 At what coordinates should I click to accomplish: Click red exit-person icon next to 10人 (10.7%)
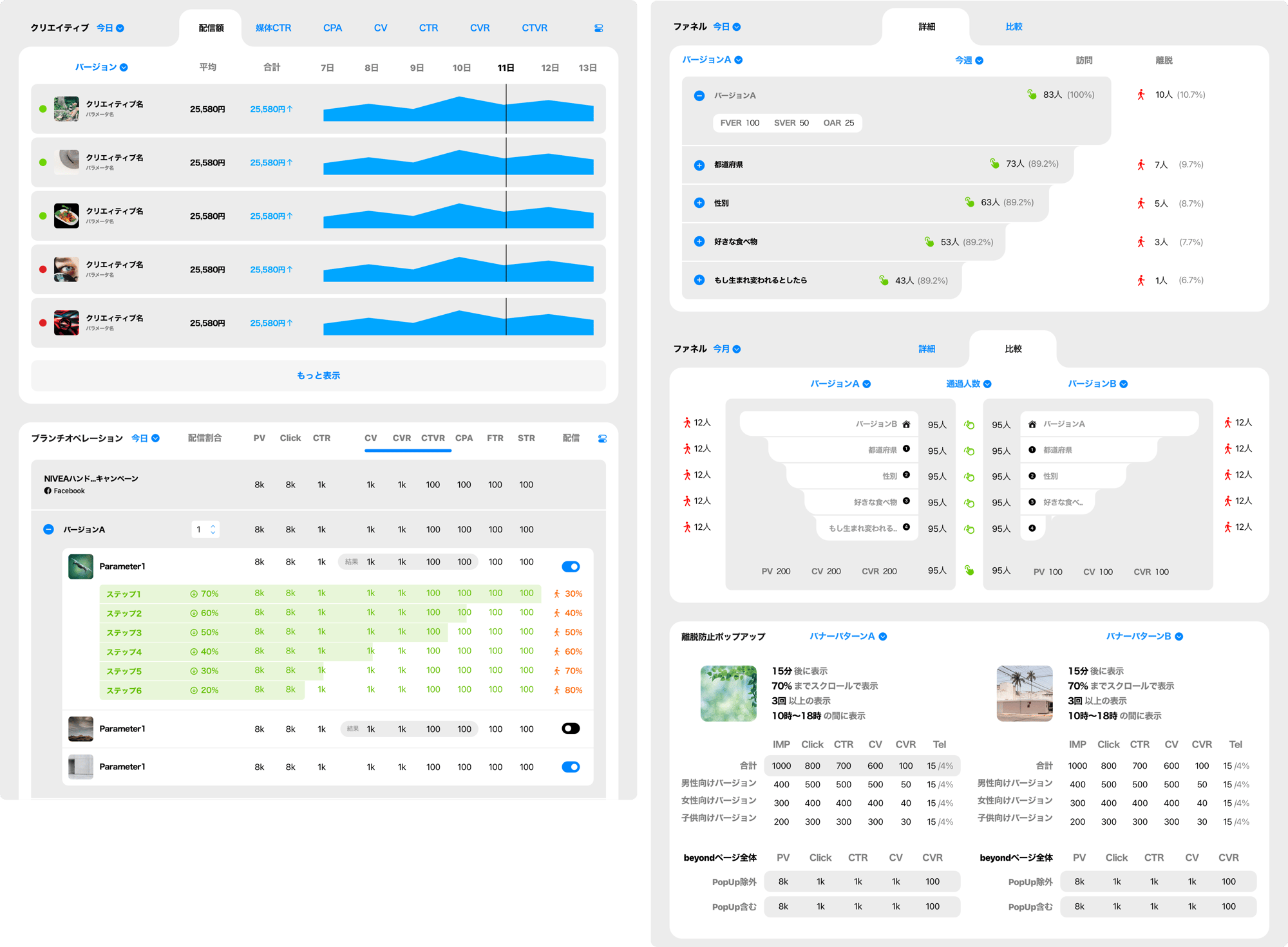(x=1141, y=95)
